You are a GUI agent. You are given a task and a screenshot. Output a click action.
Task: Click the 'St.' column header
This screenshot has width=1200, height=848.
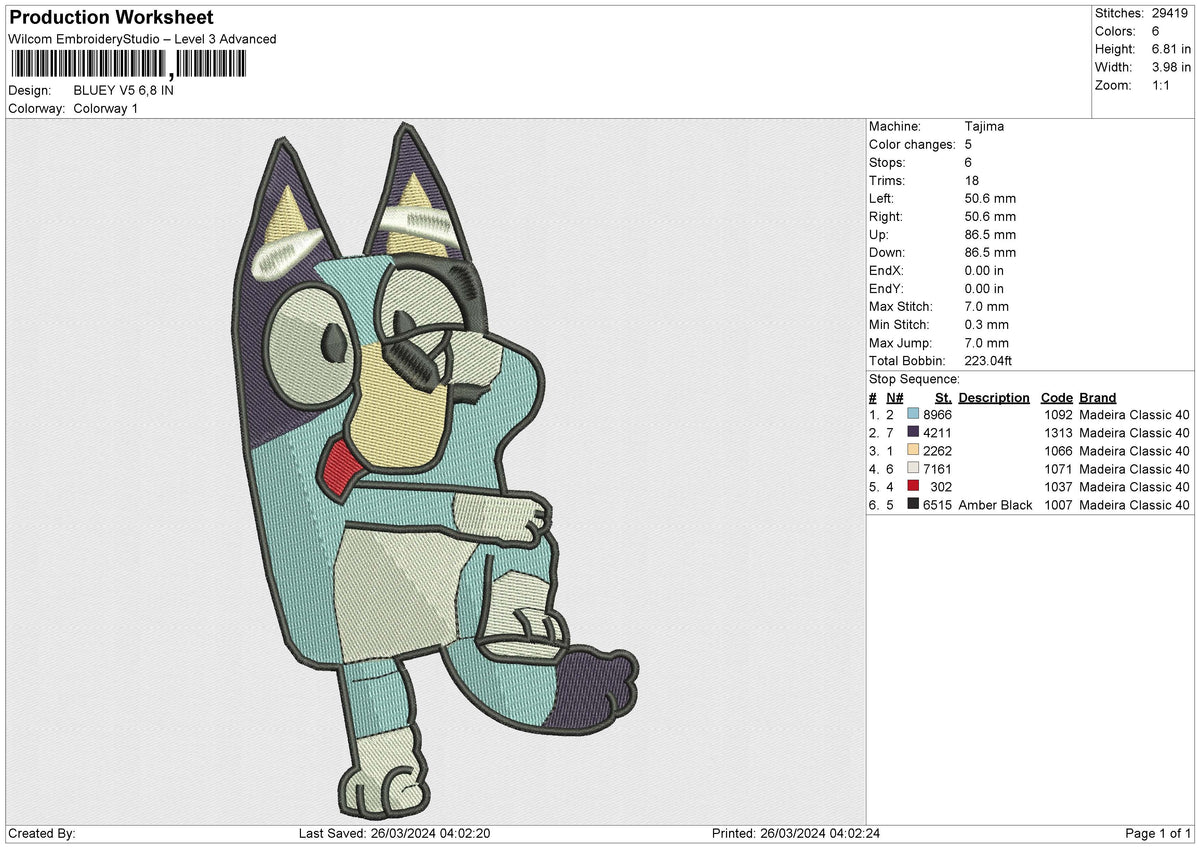[943, 397]
